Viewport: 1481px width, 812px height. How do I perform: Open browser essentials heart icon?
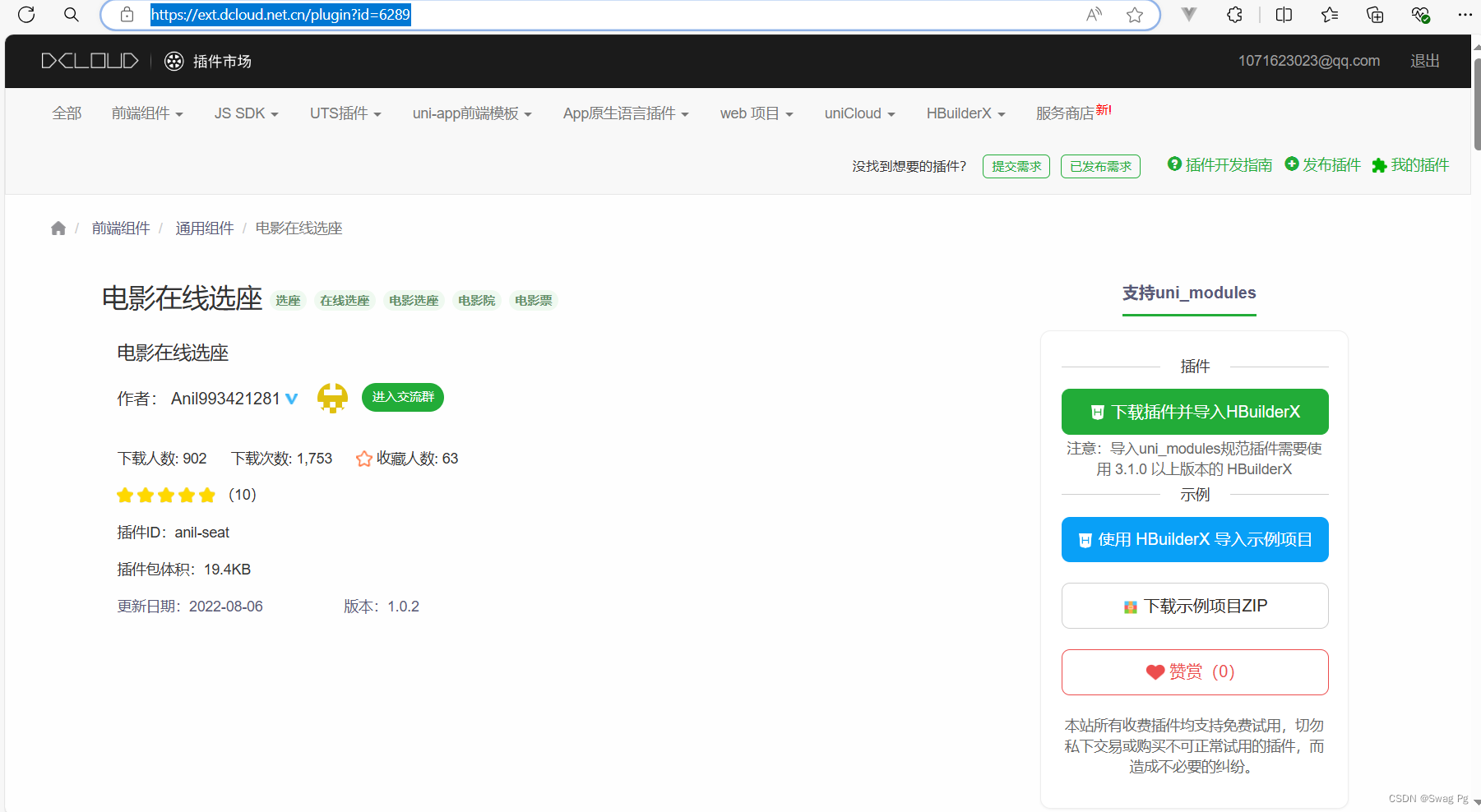pos(1420,15)
